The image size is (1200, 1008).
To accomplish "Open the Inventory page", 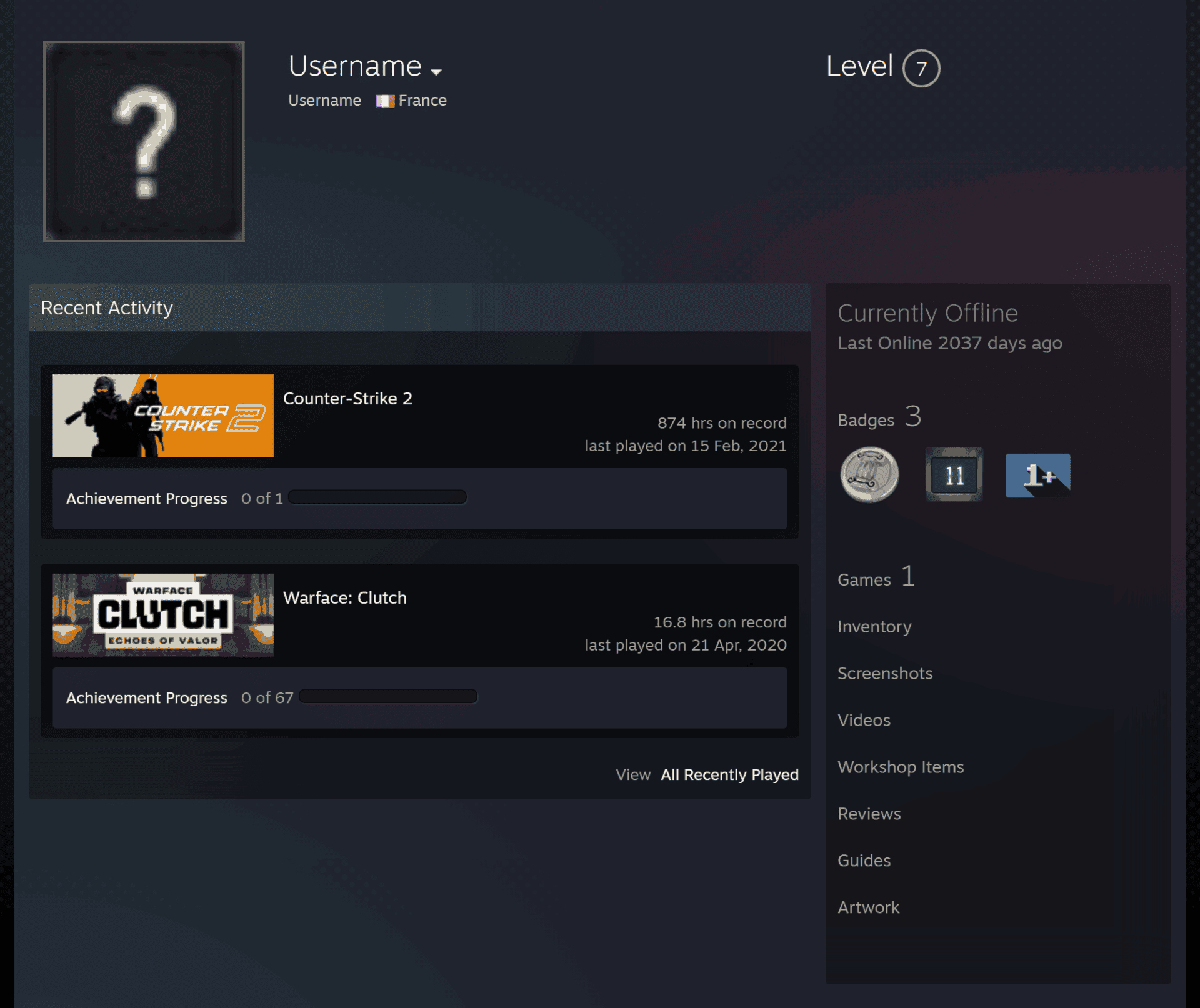I will (874, 627).
